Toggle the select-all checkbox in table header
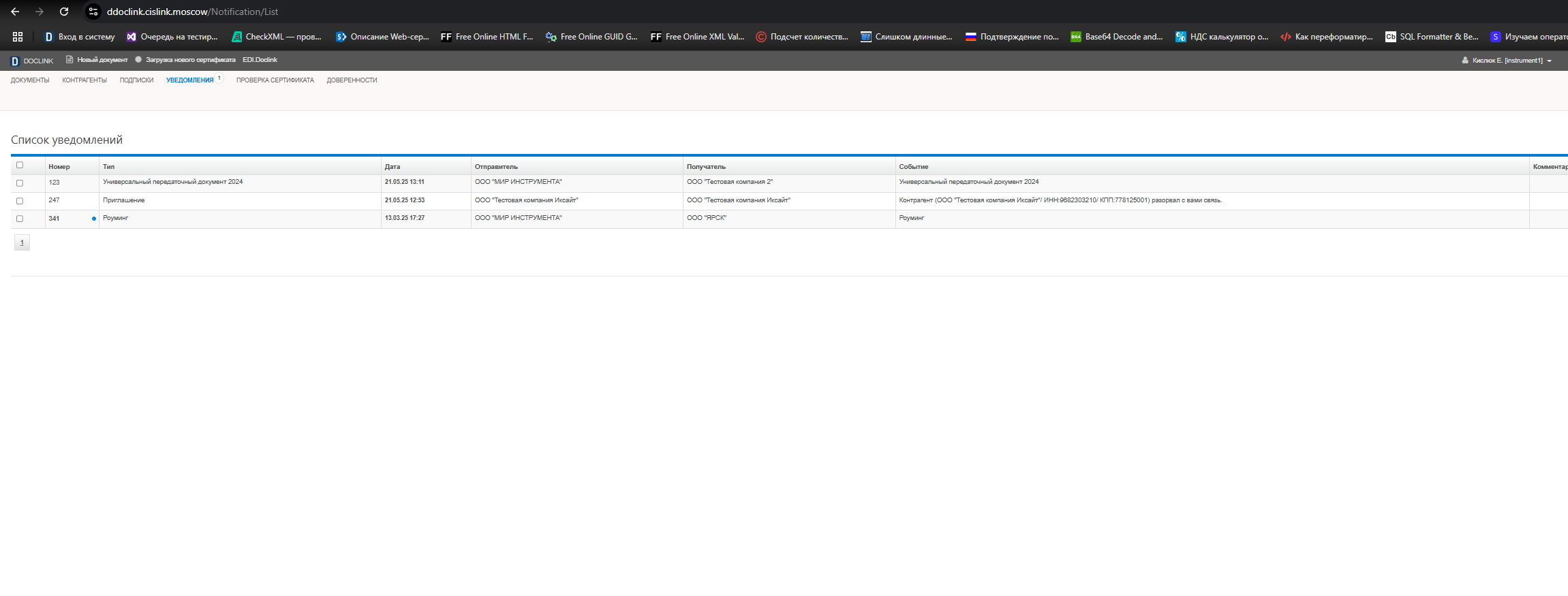 pyautogui.click(x=20, y=165)
